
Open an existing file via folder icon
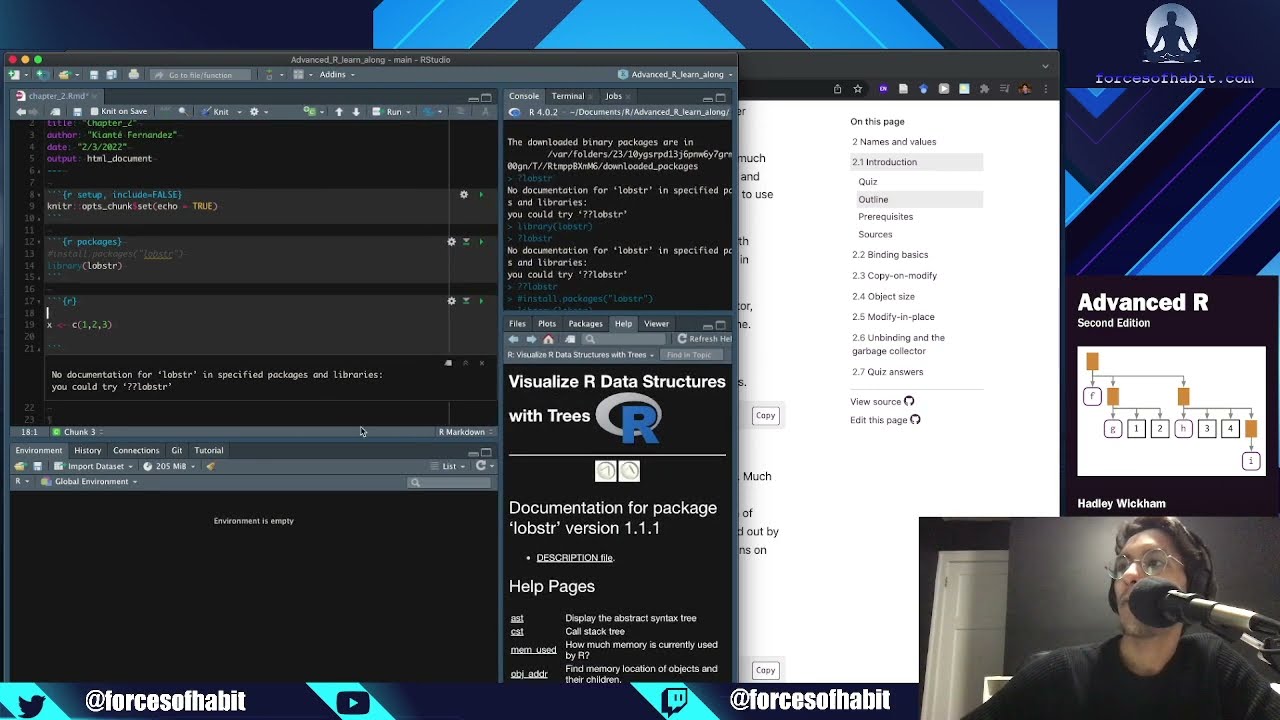click(63, 75)
